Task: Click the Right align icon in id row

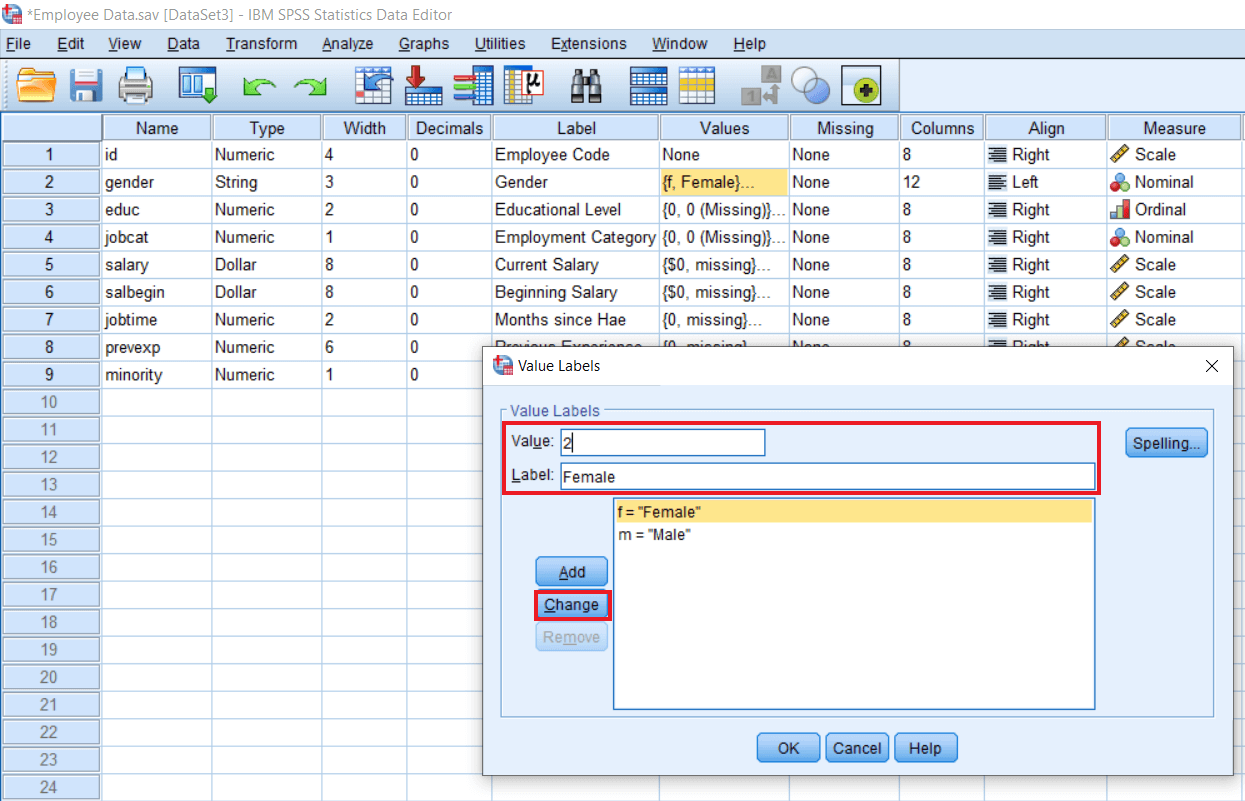Action: (998, 155)
